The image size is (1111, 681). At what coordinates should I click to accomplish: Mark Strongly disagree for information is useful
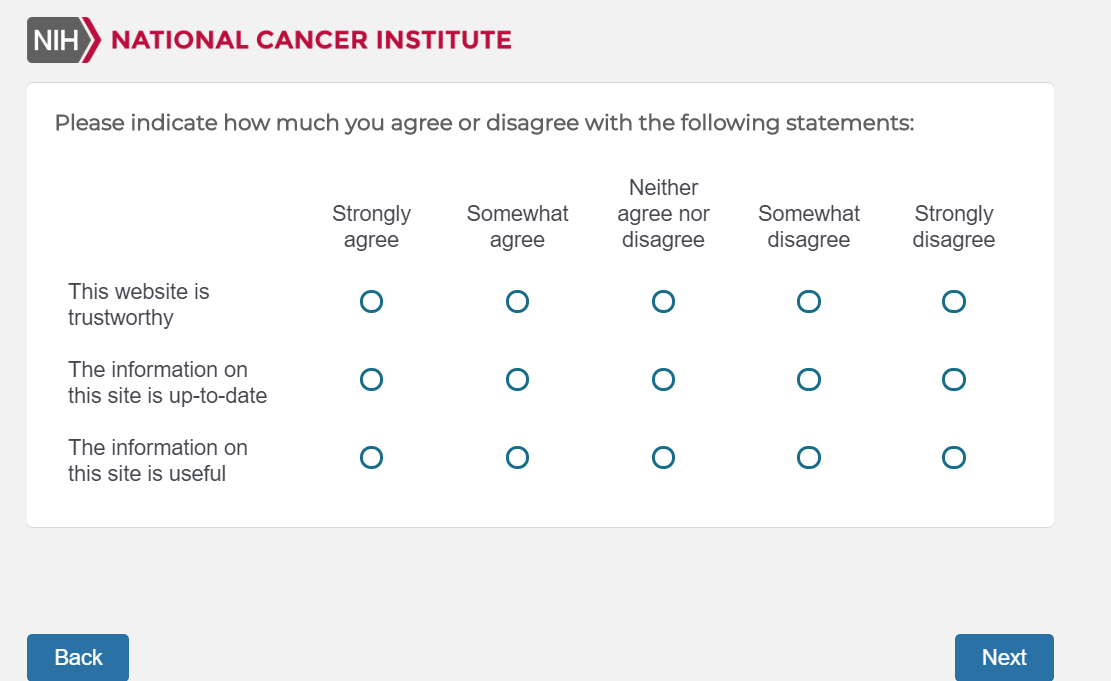tap(954, 458)
